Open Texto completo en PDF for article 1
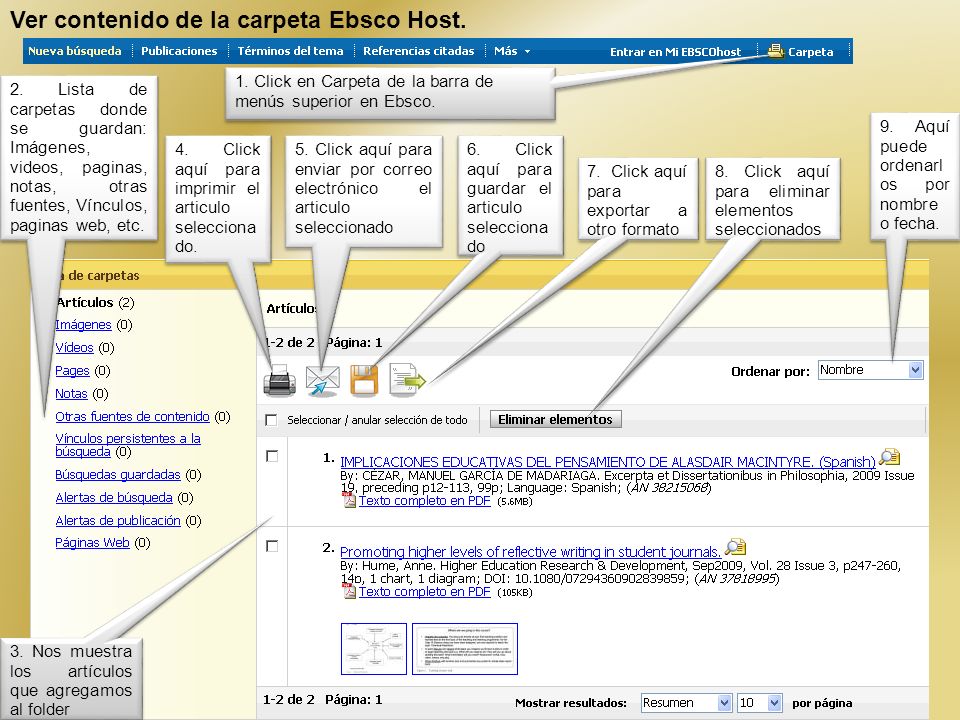The width and height of the screenshot is (960, 720). pos(424,500)
